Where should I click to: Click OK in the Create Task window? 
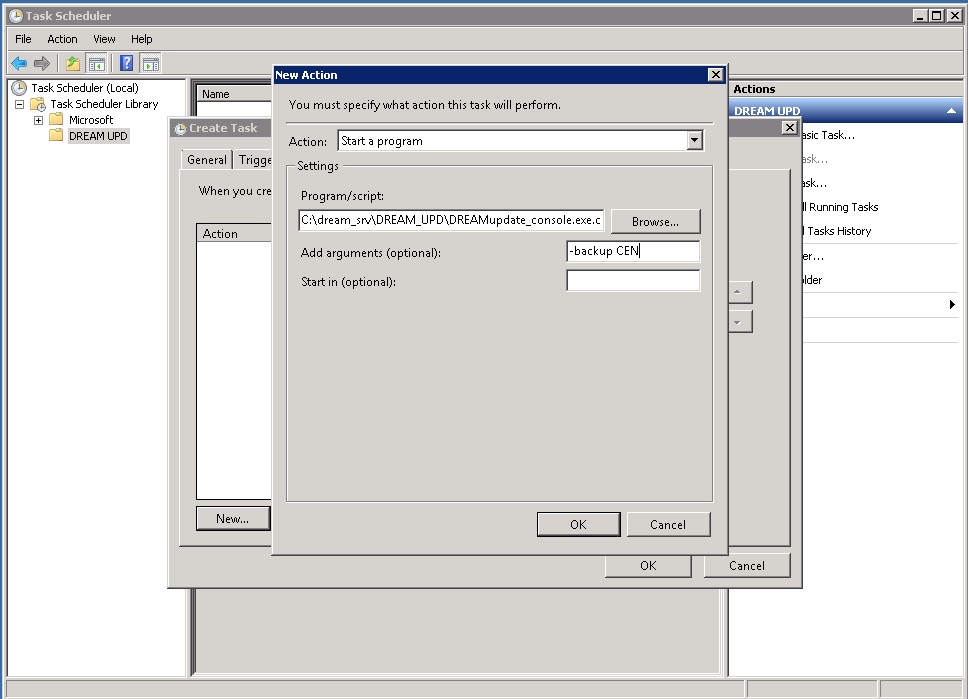[x=648, y=566]
